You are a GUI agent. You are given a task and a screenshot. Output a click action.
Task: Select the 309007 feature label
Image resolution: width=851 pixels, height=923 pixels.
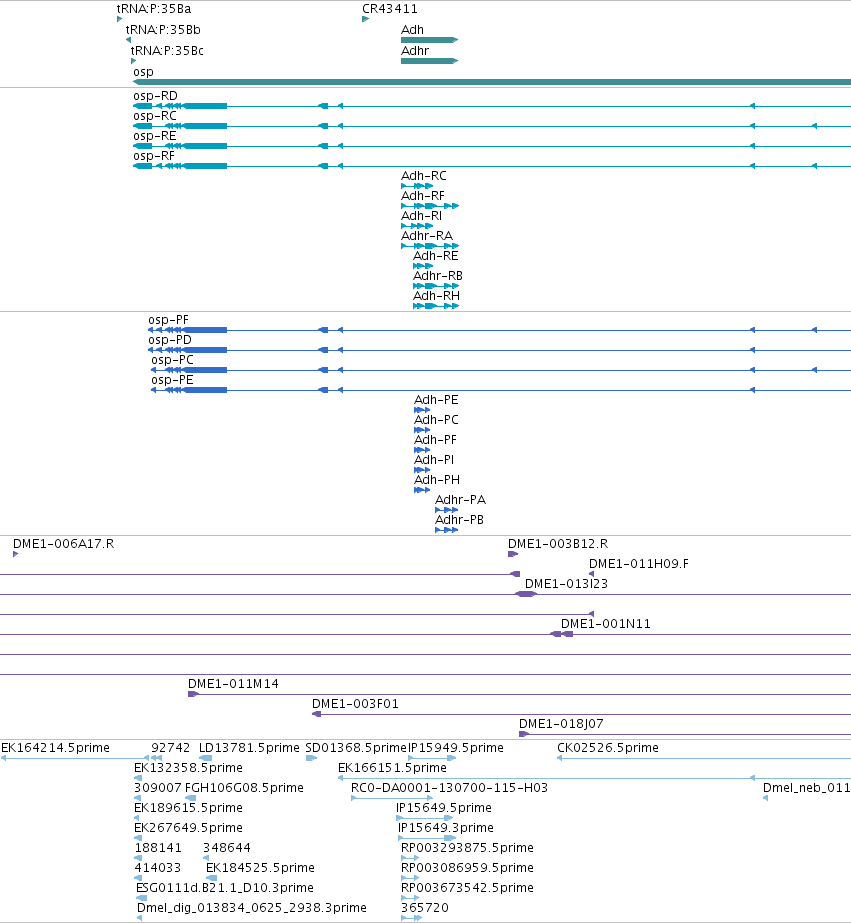pos(158,788)
